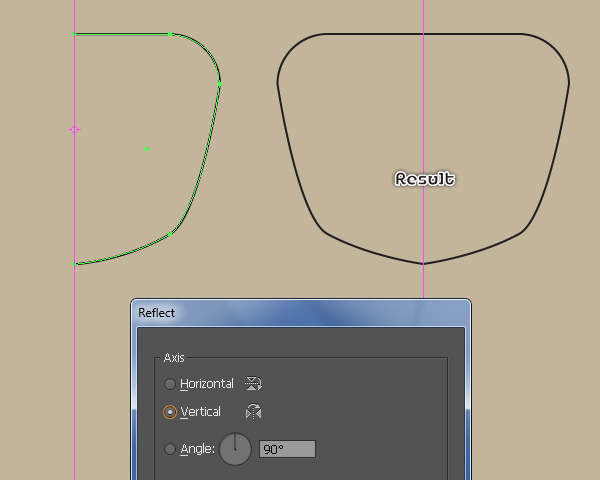Click the angle dial control
Image resolution: width=600 pixels, height=480 pixels.
(x=235, y=449)
